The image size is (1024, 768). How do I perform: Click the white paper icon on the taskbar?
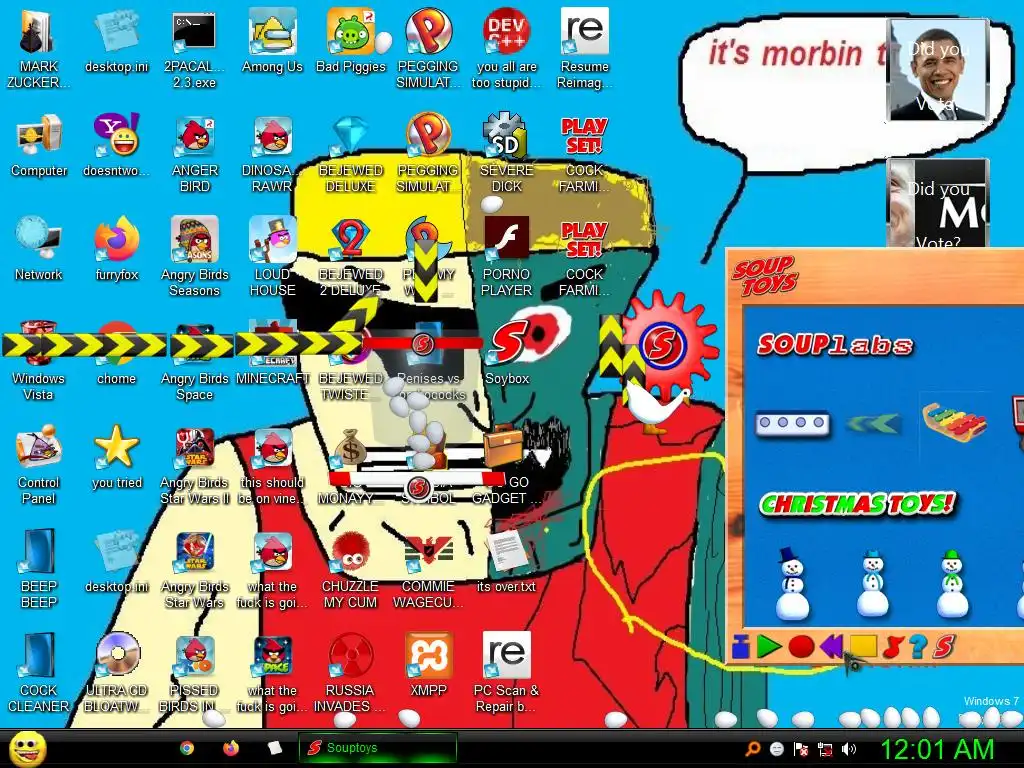click(275, 748)
